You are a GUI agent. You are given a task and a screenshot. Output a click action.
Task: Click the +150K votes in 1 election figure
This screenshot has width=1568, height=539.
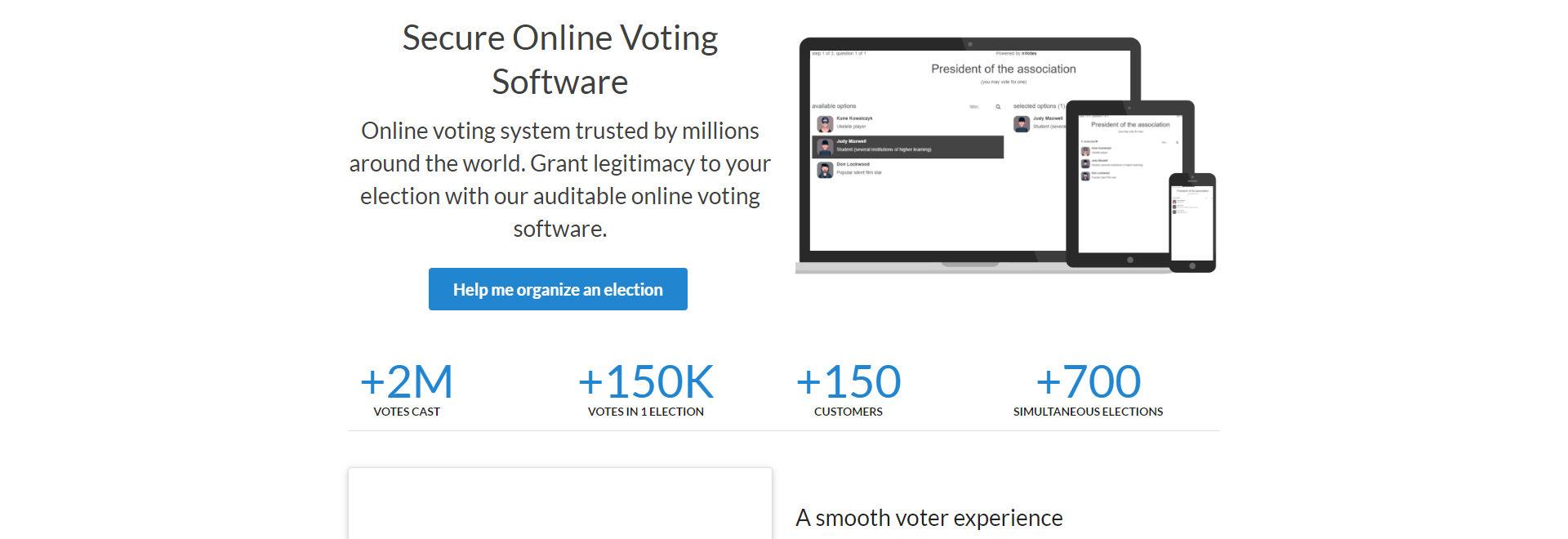click(646, 390)
